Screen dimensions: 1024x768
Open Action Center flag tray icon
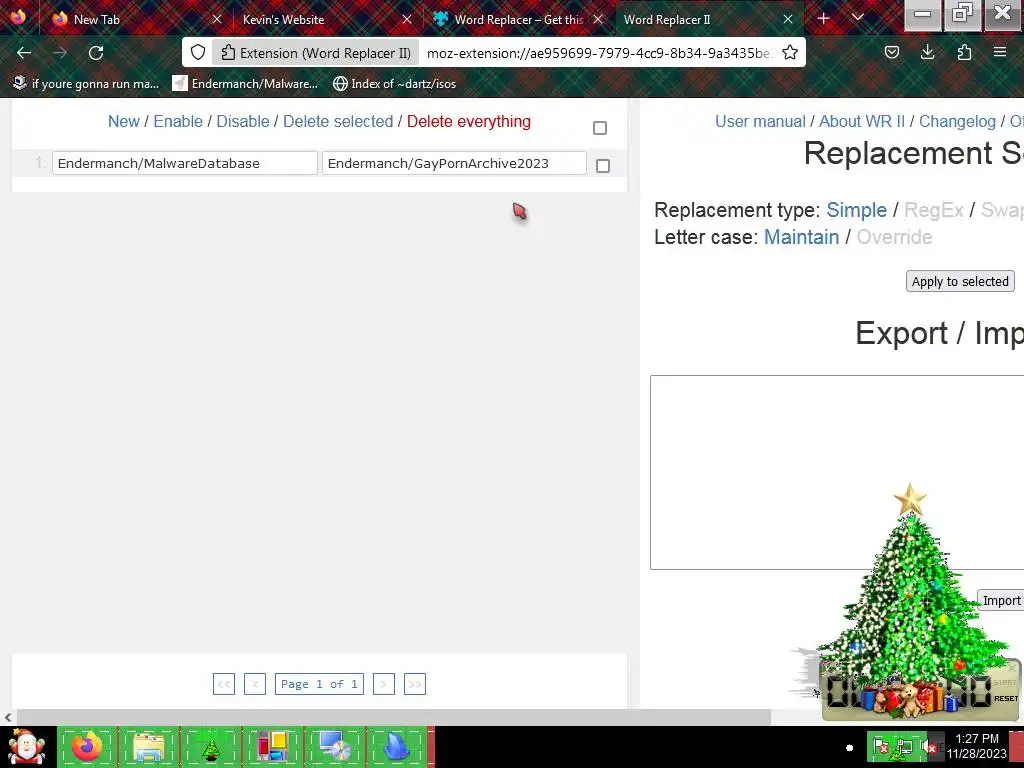tap(881, 747)
